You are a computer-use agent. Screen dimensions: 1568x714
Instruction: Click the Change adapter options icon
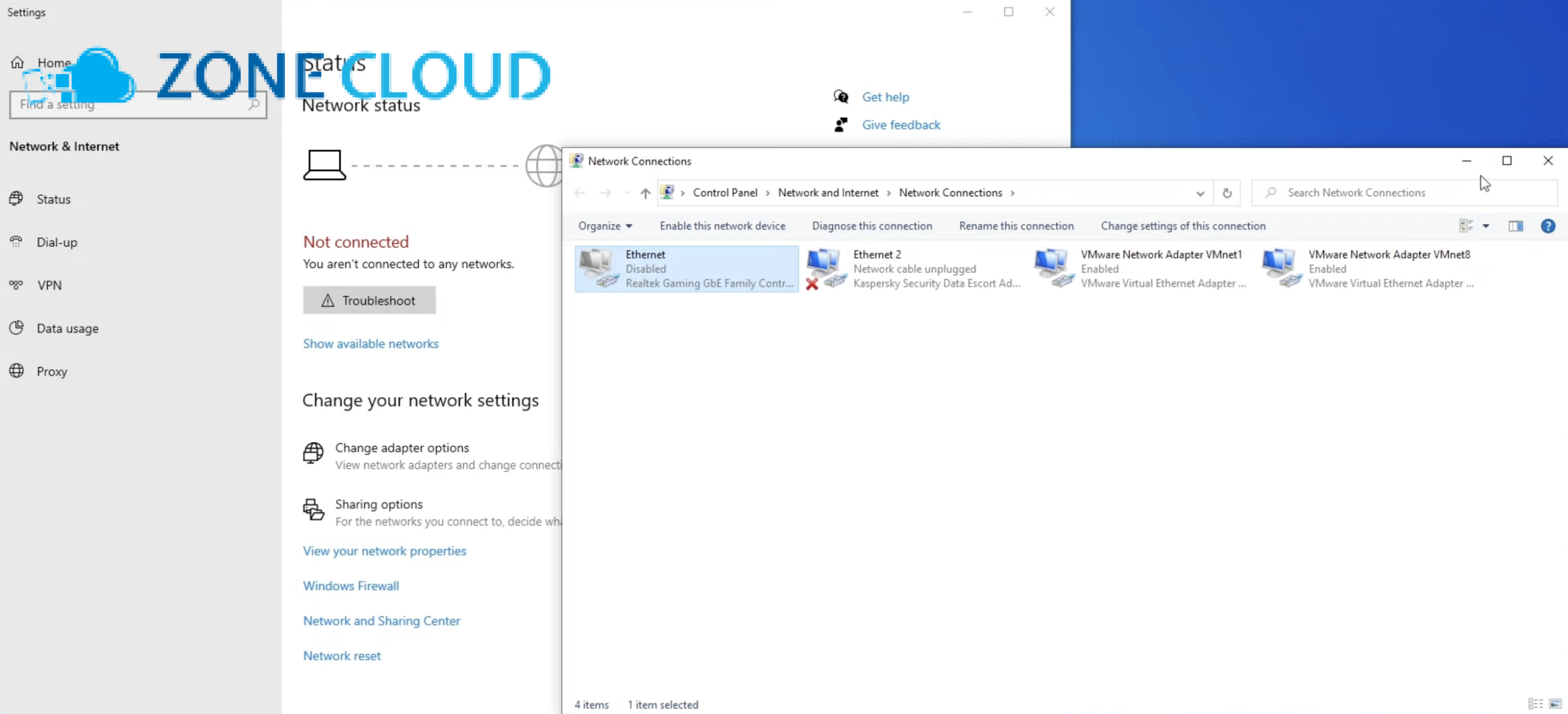pyautogui.click(x=313, y=453)
